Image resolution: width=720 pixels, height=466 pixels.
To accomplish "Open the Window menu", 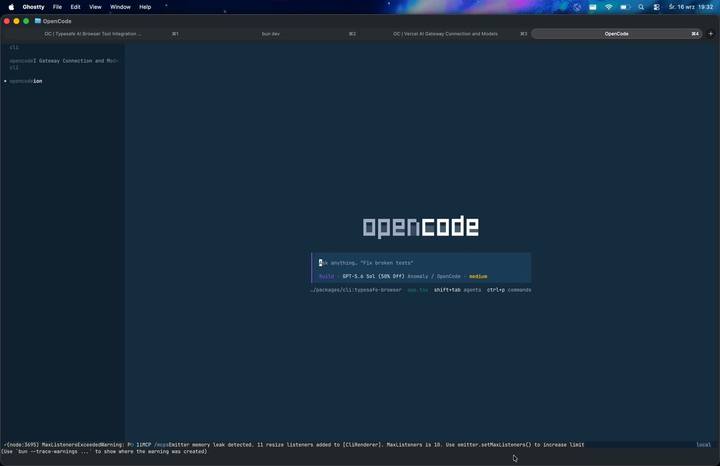I will coord(120,7).
